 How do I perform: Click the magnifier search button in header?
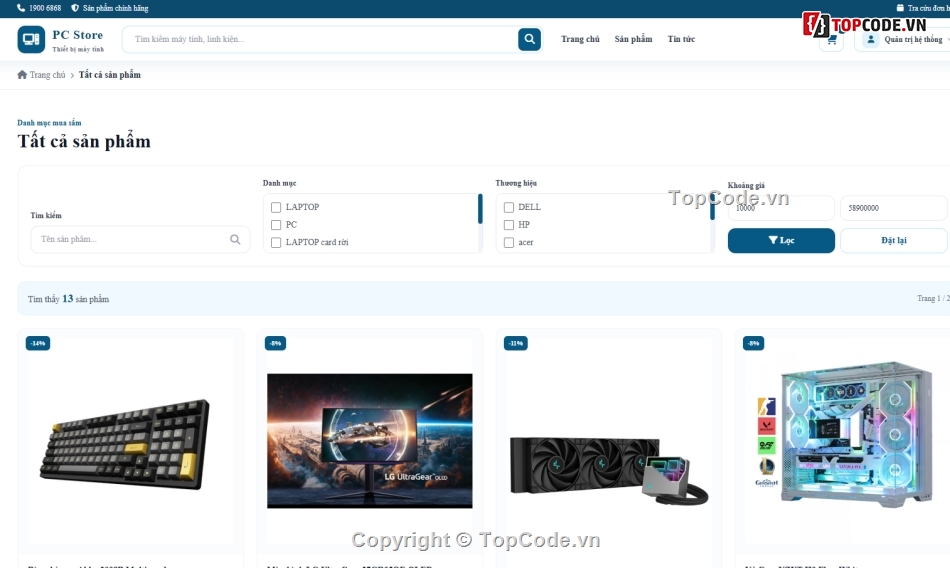click(530, 39)
